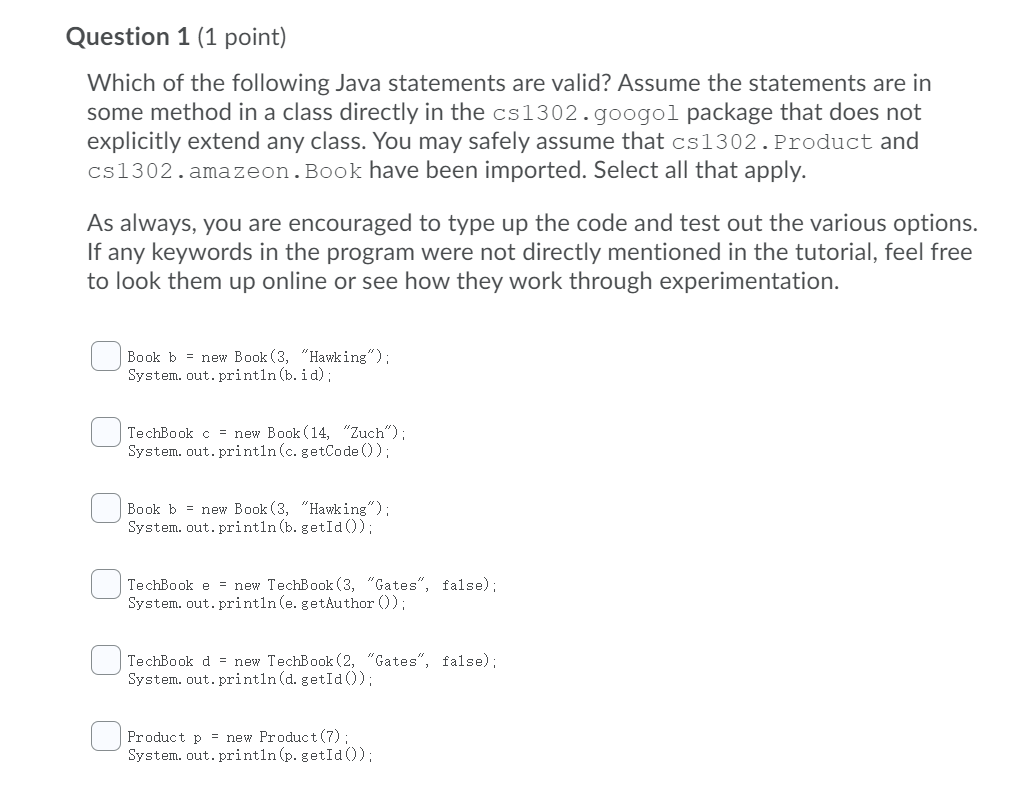The height and width of the screenshot is (798, 1011).
Task: Click the (1 point) label
Action: coord(241,37)
